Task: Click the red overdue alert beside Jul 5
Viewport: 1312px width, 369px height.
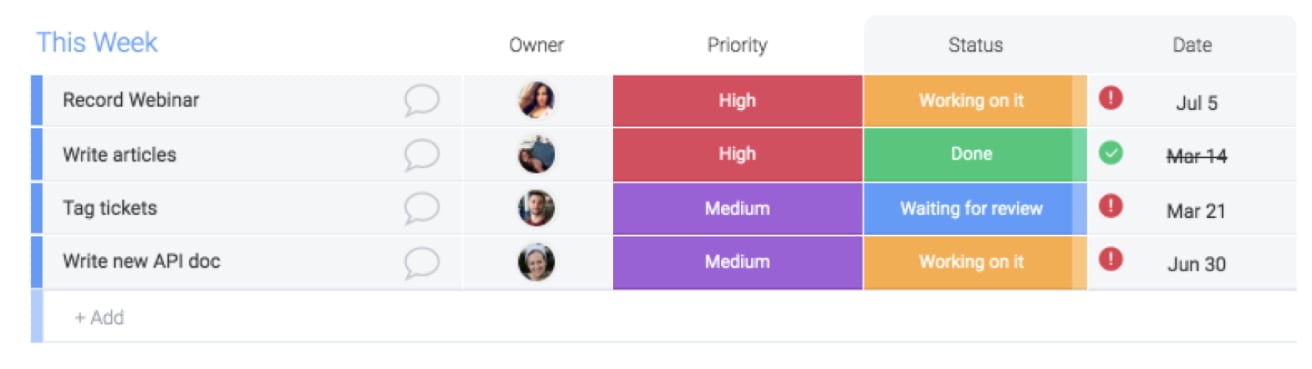Action: tap(1111, 98)
